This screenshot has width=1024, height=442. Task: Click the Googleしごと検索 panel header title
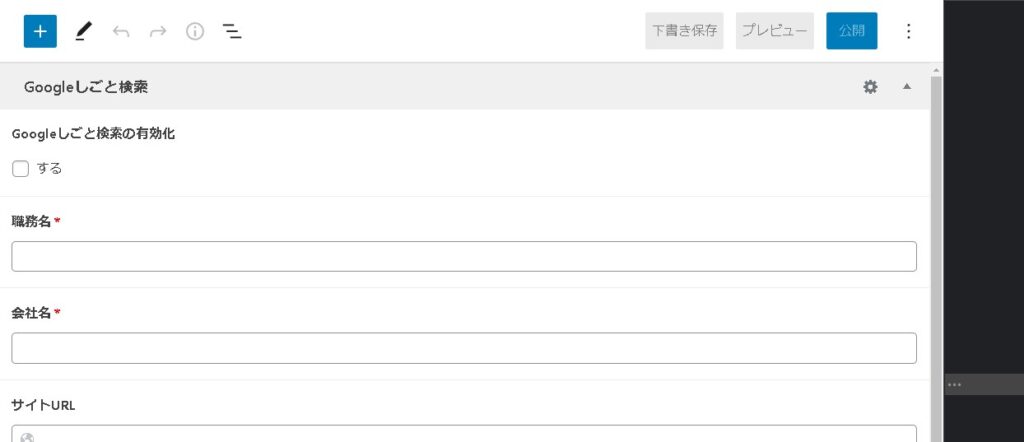(x=86, y=87)
